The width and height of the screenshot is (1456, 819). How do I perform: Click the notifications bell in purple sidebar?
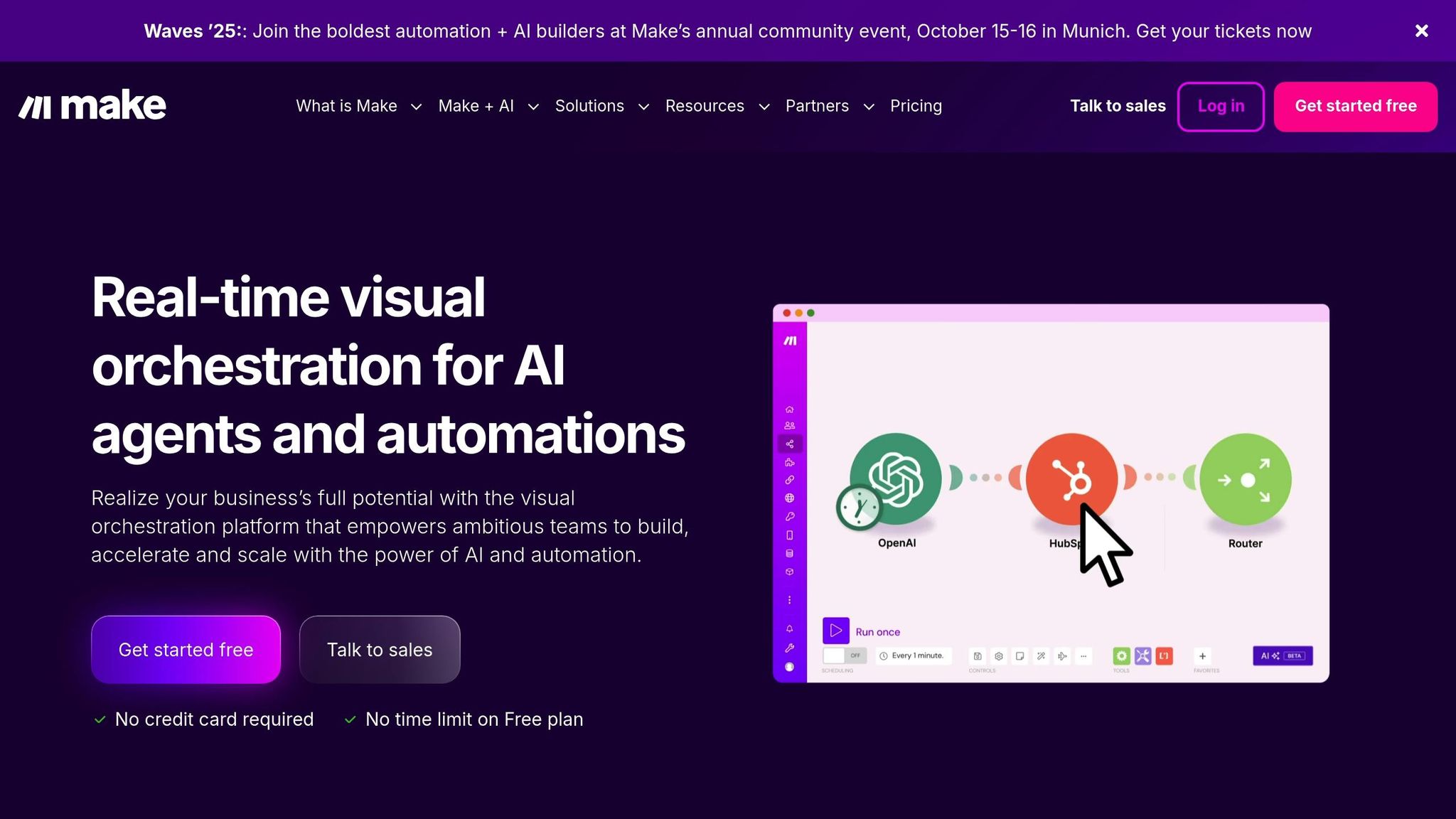789,628
